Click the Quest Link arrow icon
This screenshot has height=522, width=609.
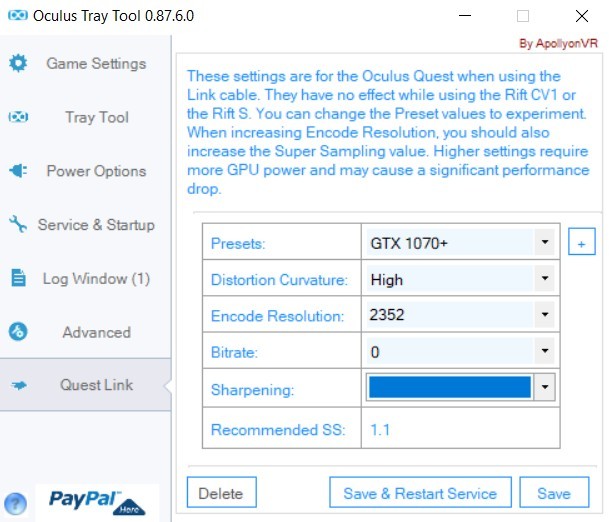(x=19, y=385)
